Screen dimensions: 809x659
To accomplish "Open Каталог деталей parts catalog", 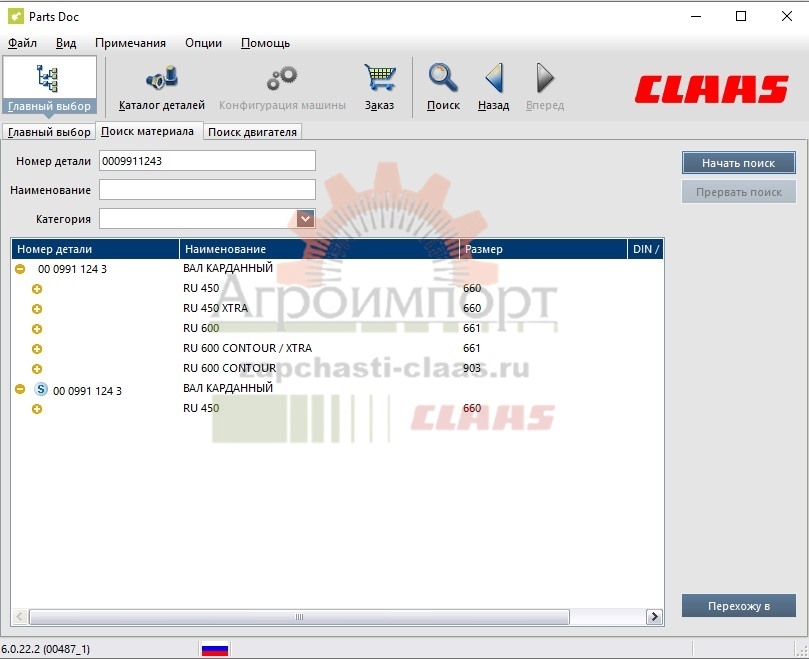I will (161, 88).
